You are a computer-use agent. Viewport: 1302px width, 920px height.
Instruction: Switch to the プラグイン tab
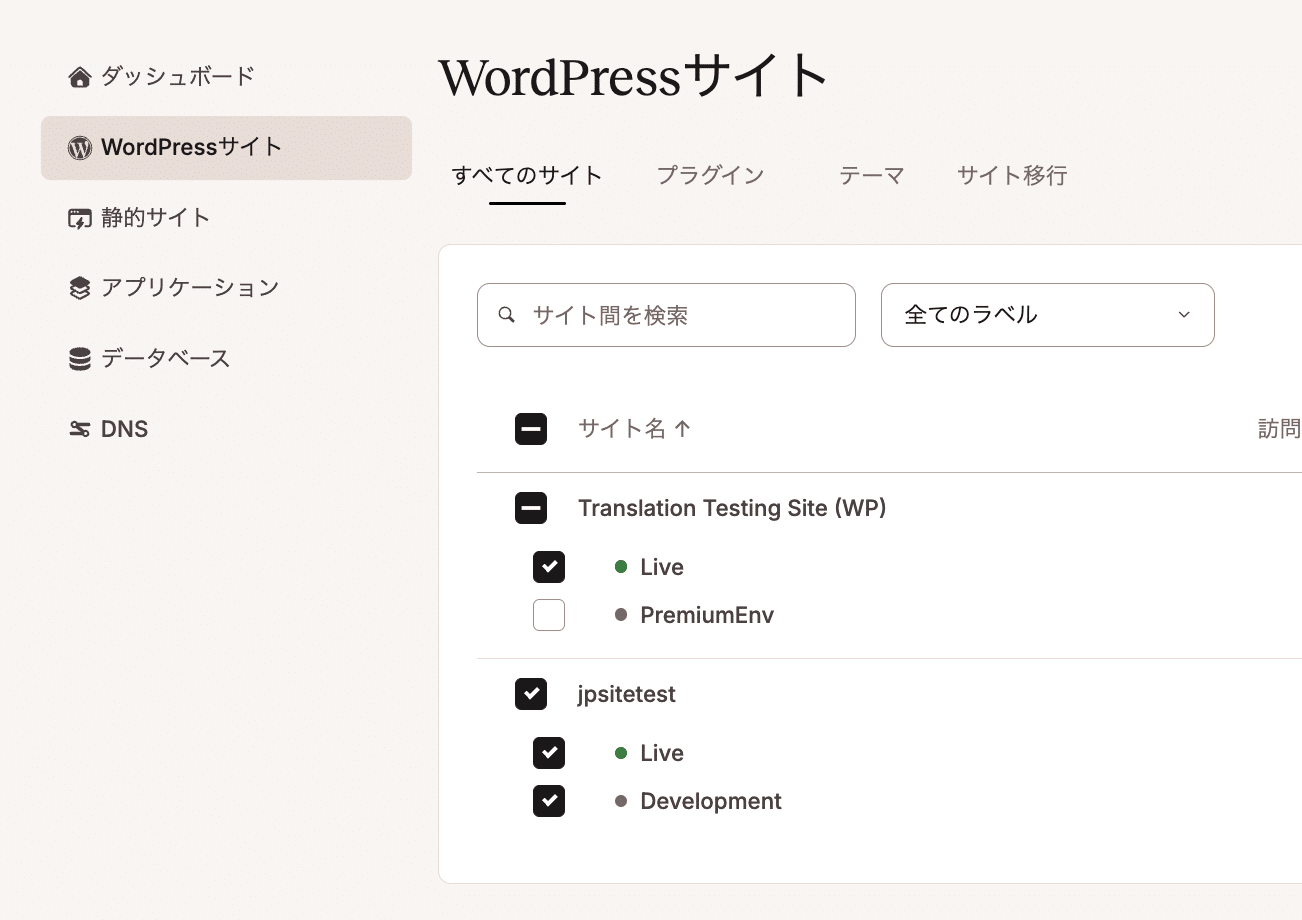click(x=710, y=176)
